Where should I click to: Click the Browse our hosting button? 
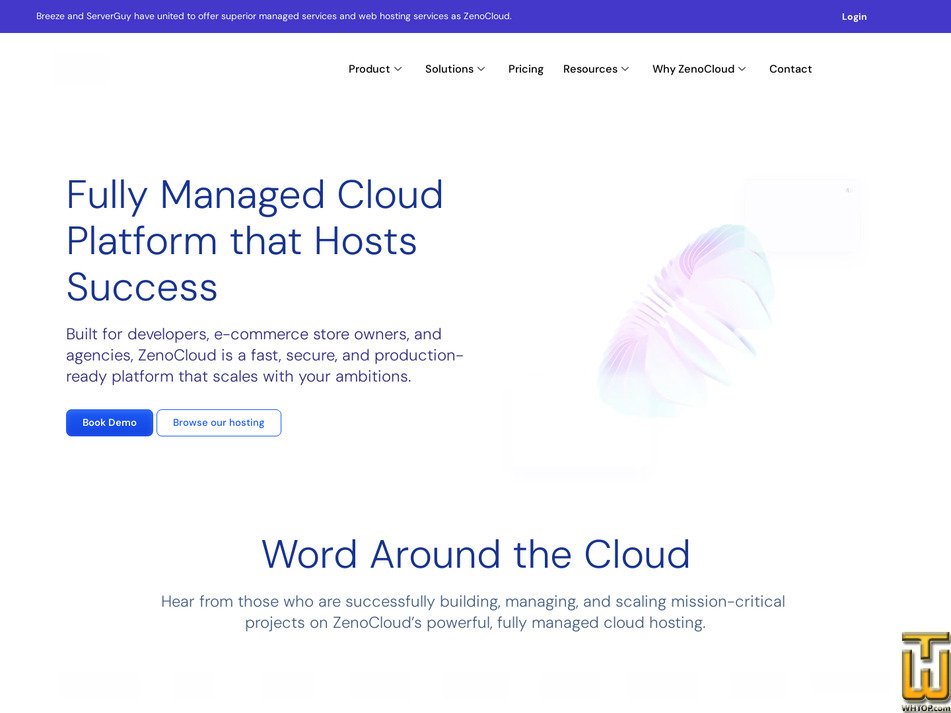[x=218, y=423]
